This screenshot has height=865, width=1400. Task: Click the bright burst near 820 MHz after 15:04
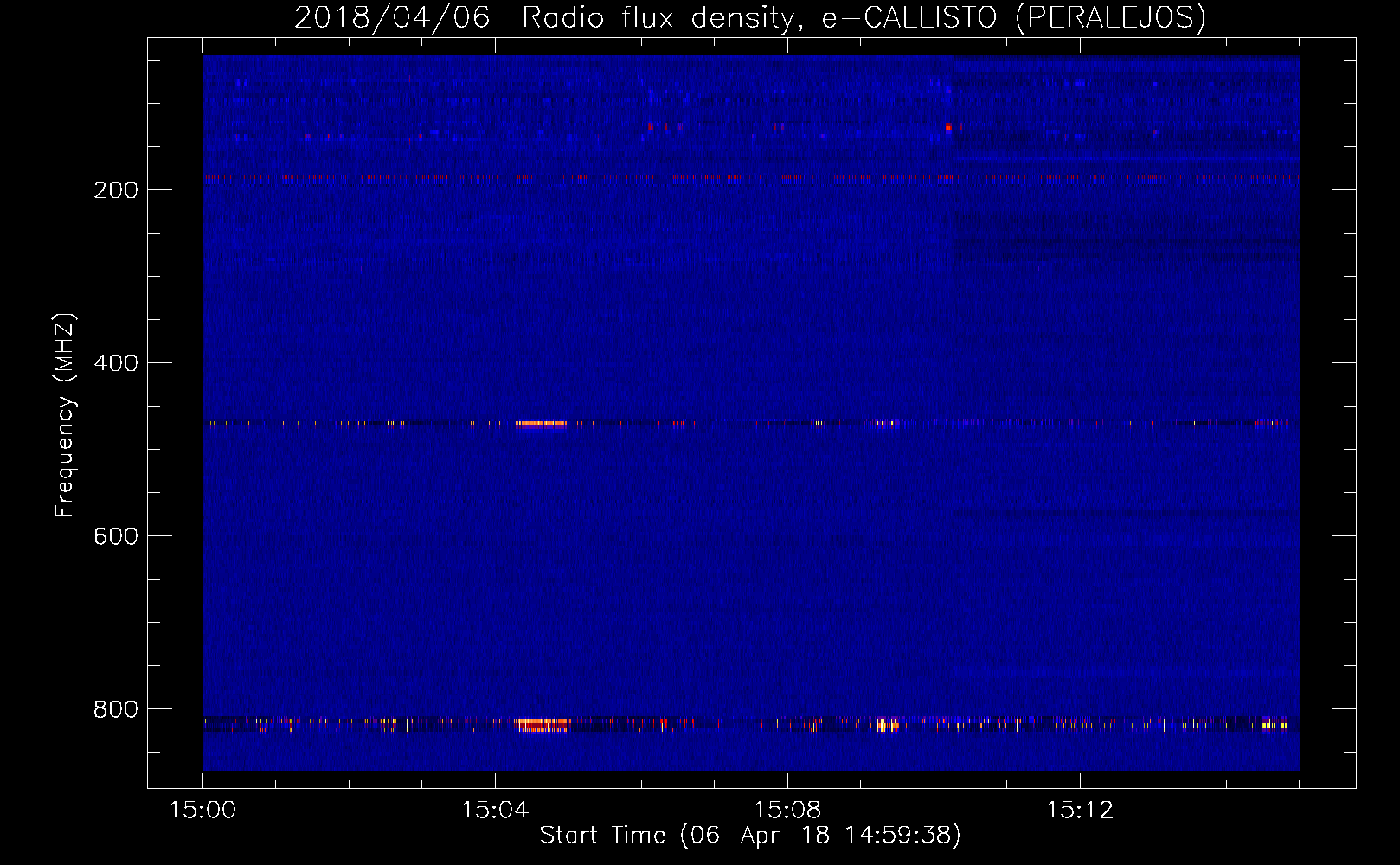point(542,725)
